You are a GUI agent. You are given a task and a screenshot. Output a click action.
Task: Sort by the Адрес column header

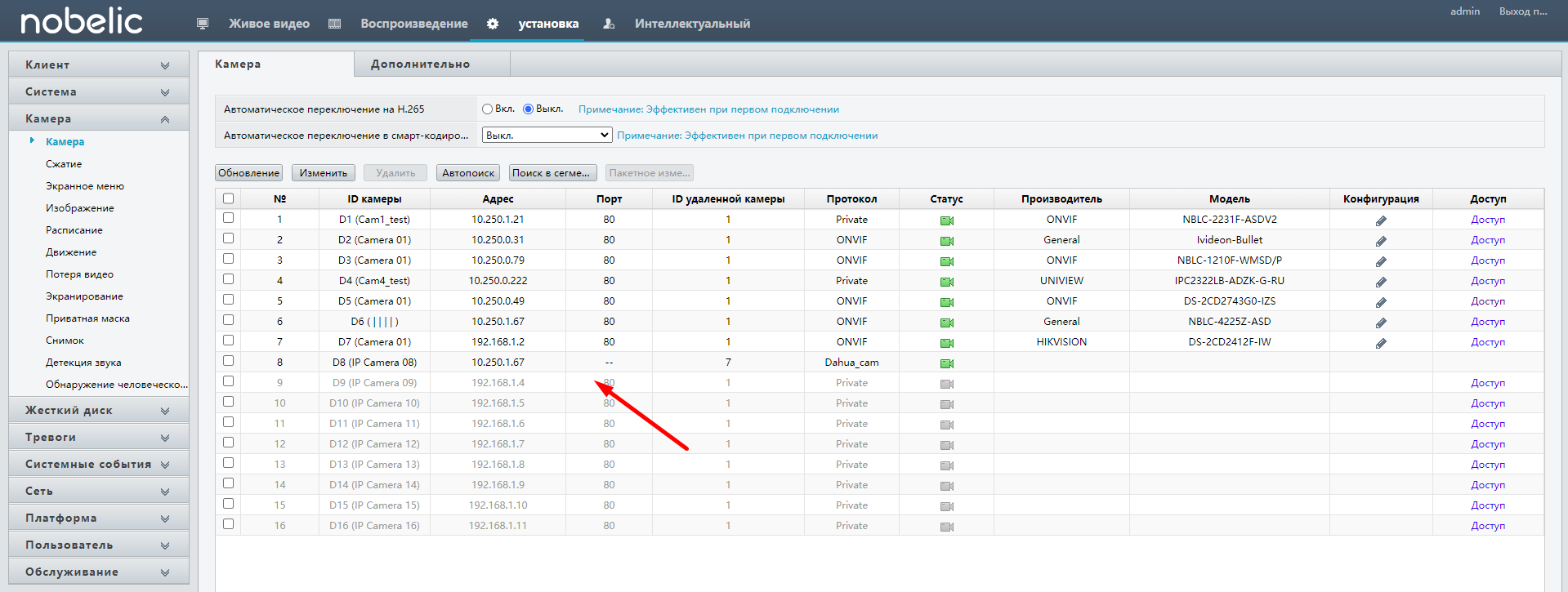pos(498,199)
